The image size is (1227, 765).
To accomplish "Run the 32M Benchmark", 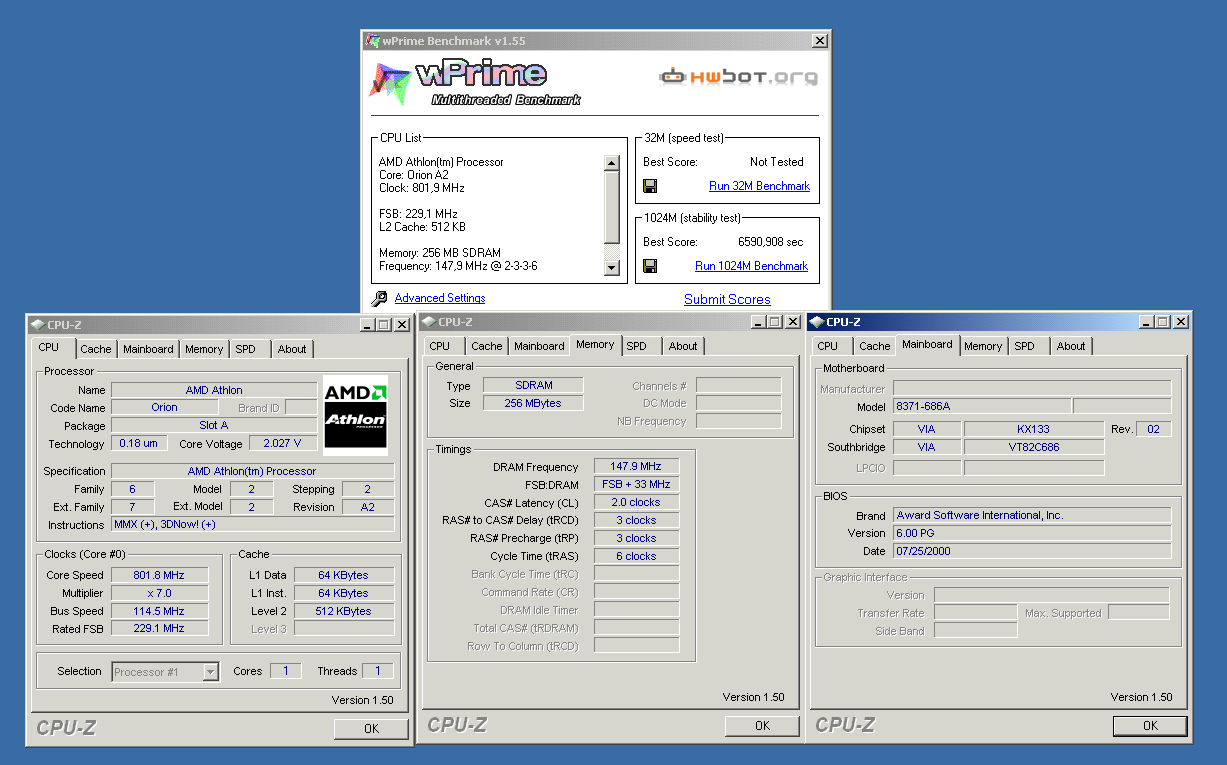I will [759, 186].
